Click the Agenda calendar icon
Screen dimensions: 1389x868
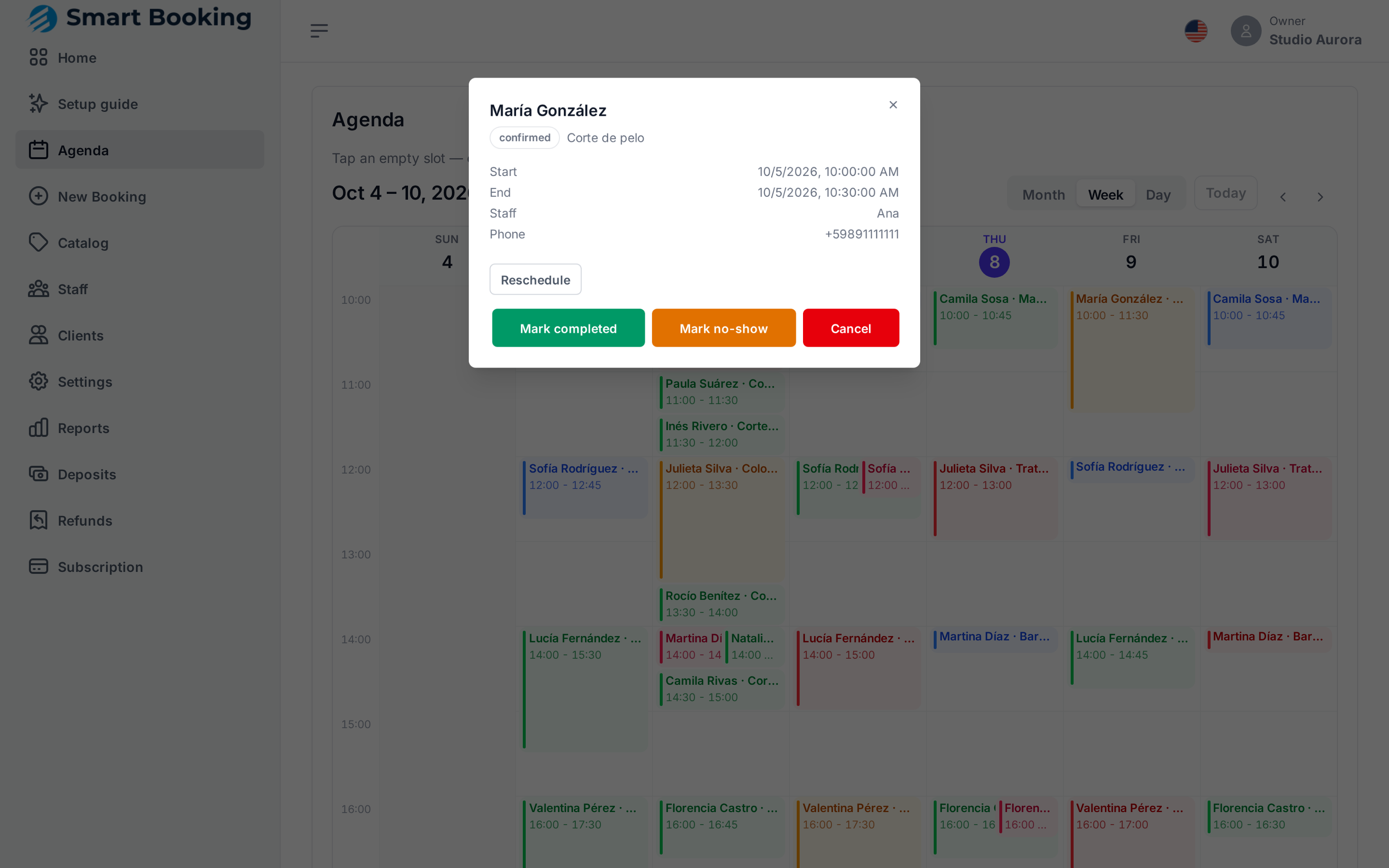pos(39,150)
